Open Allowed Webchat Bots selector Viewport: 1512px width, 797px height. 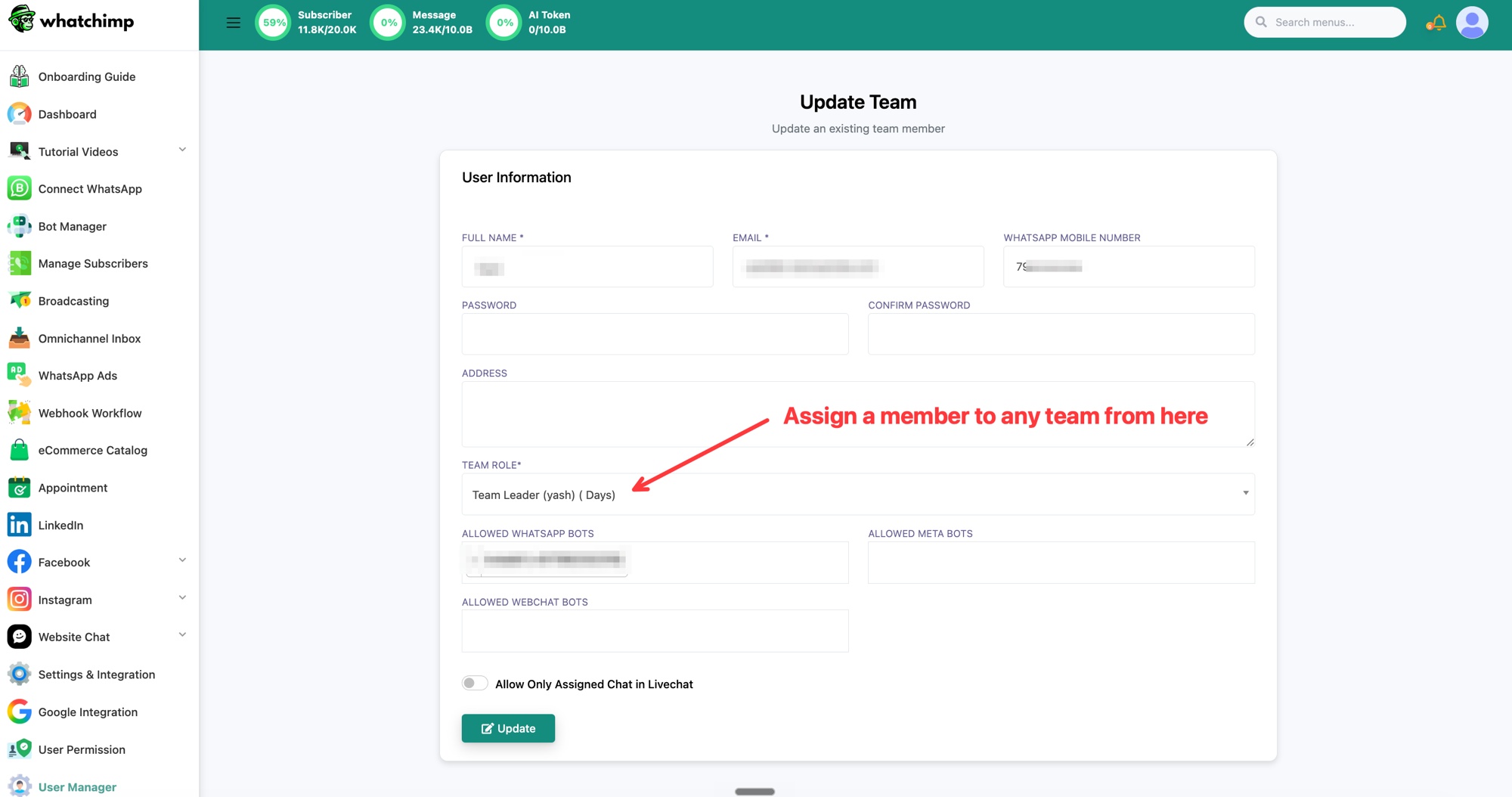655,631
